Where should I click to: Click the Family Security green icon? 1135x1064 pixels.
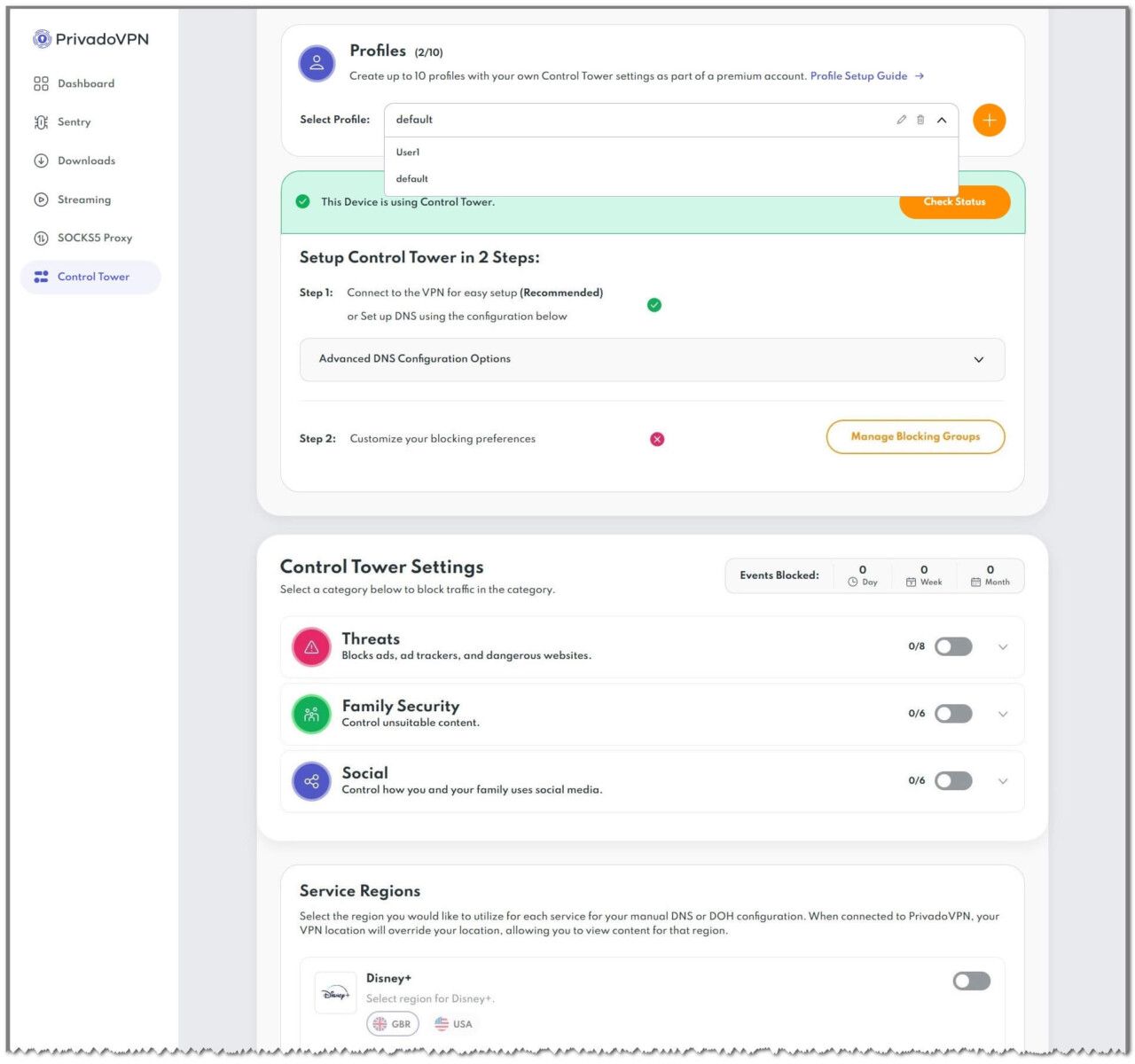(311, 715)
